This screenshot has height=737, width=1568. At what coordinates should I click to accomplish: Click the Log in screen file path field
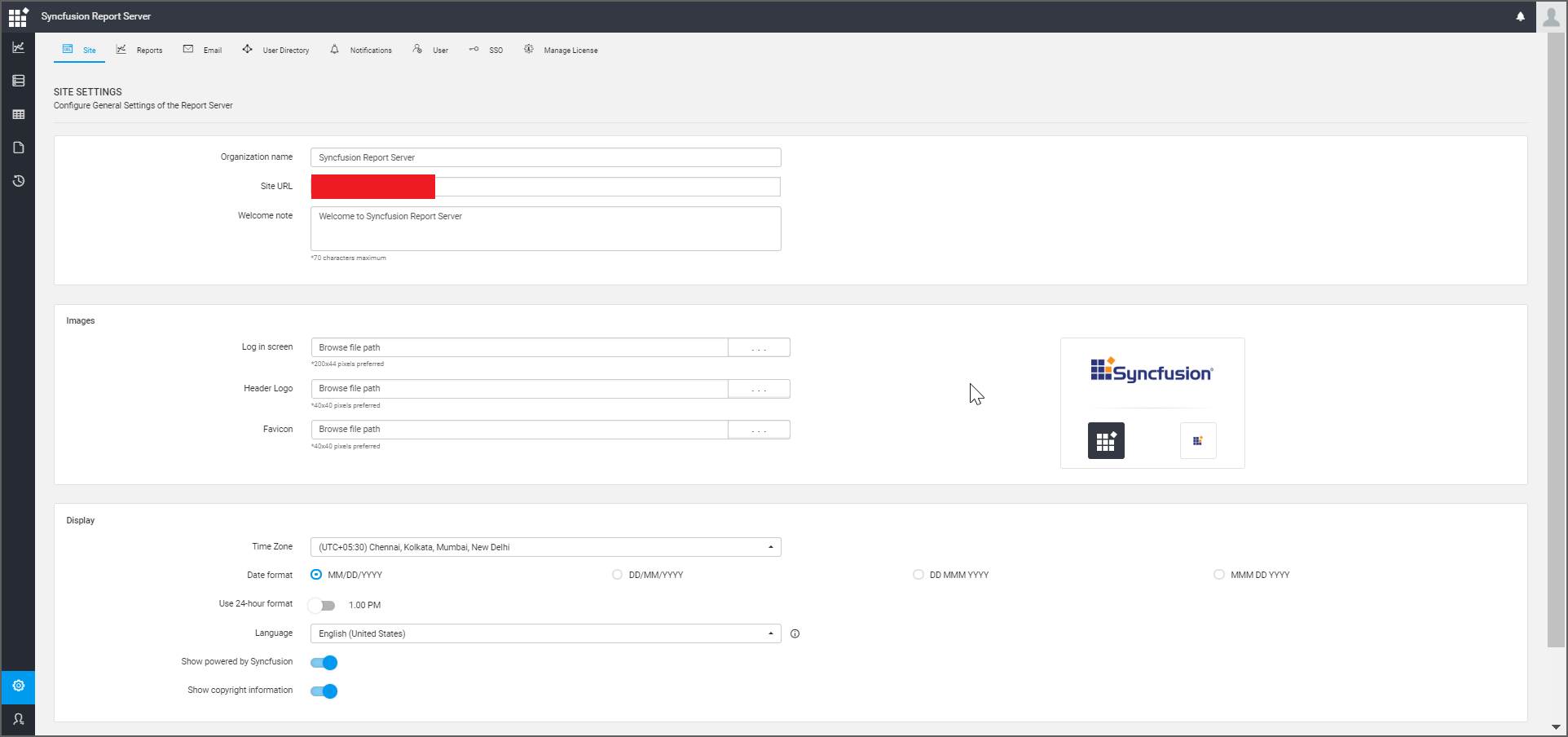tap(519, 347)
